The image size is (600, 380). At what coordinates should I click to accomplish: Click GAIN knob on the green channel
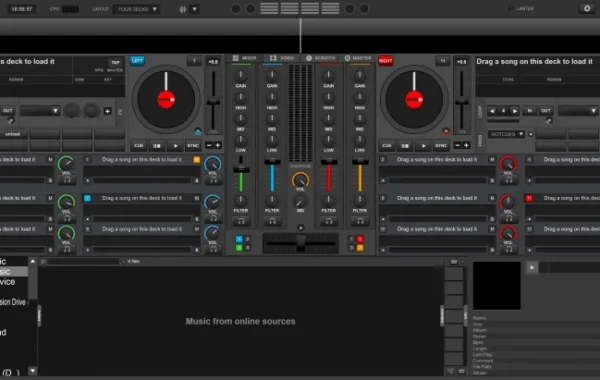pos(241,76)
